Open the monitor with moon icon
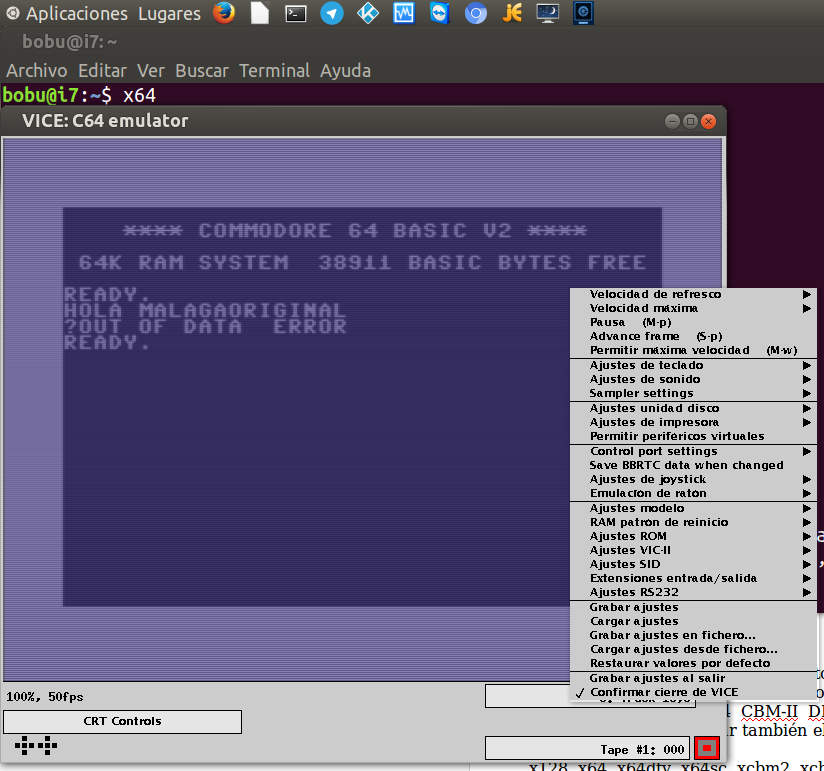824x771 pixels. click(548, 13)
